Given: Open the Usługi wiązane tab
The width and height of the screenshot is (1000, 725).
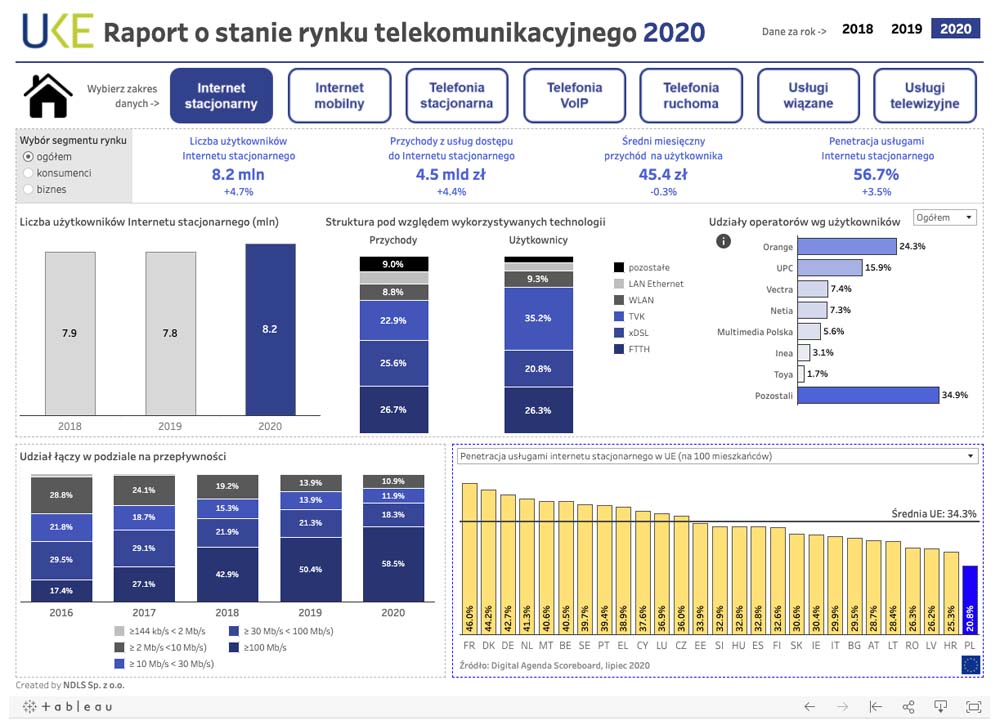Looking at the screenshot, I should pyautogui.click(x=808, y=96).
